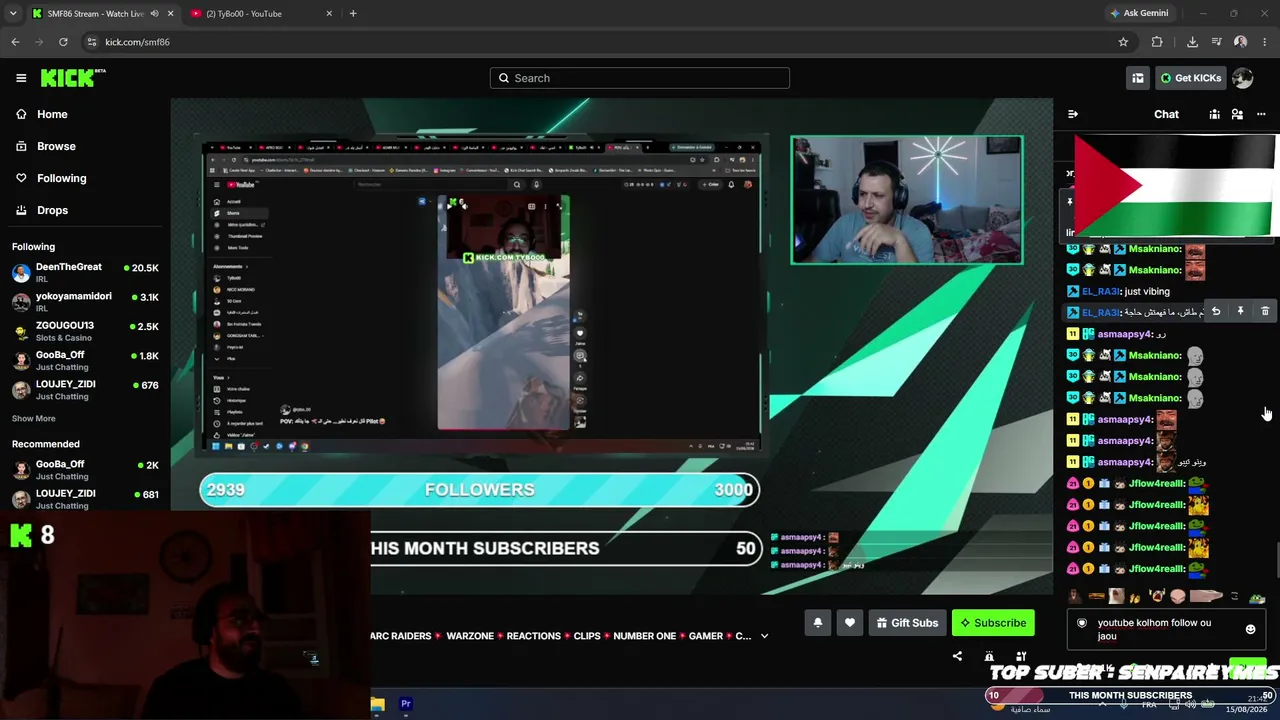Expand the stream tags list
Viewport: 1280px width, 720px height.
pos(764,636)
